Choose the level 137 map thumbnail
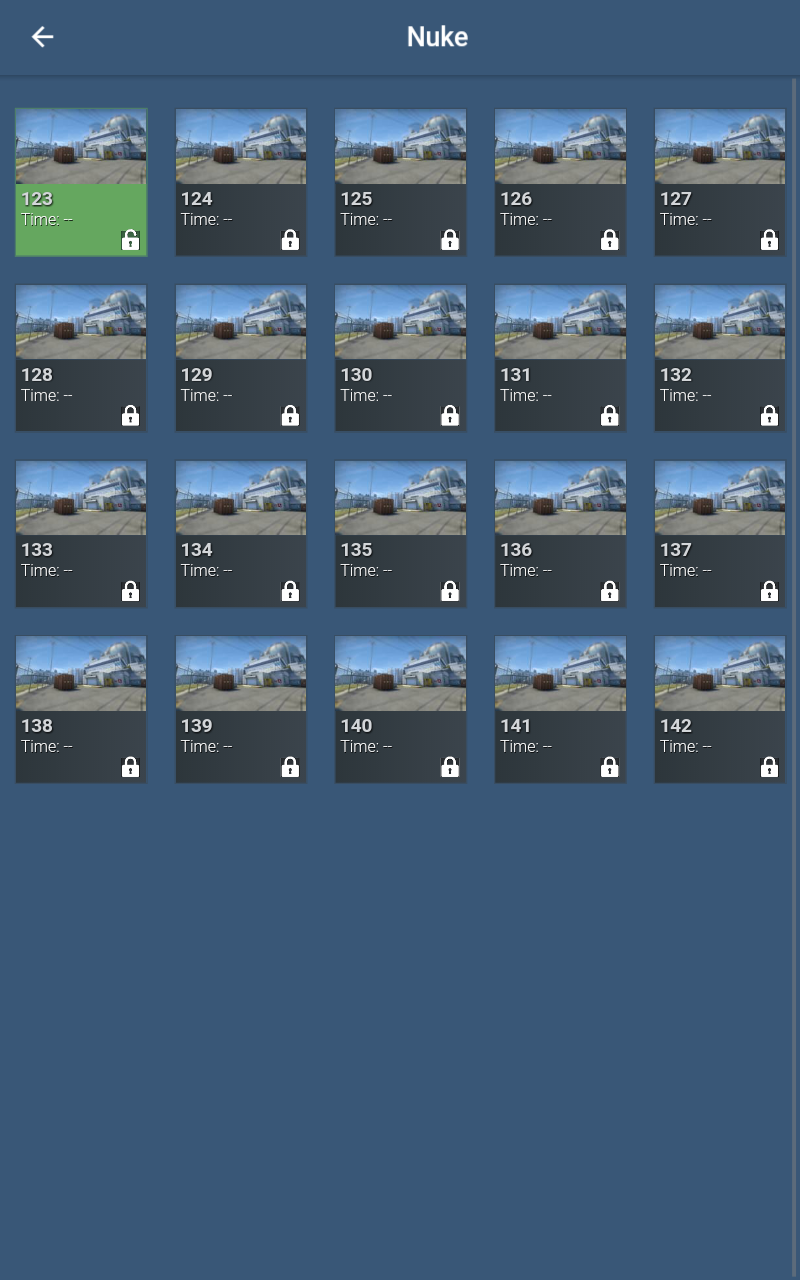Image resolution: width=800 pixels, height=1280 pixels. (x=720, y=498)
